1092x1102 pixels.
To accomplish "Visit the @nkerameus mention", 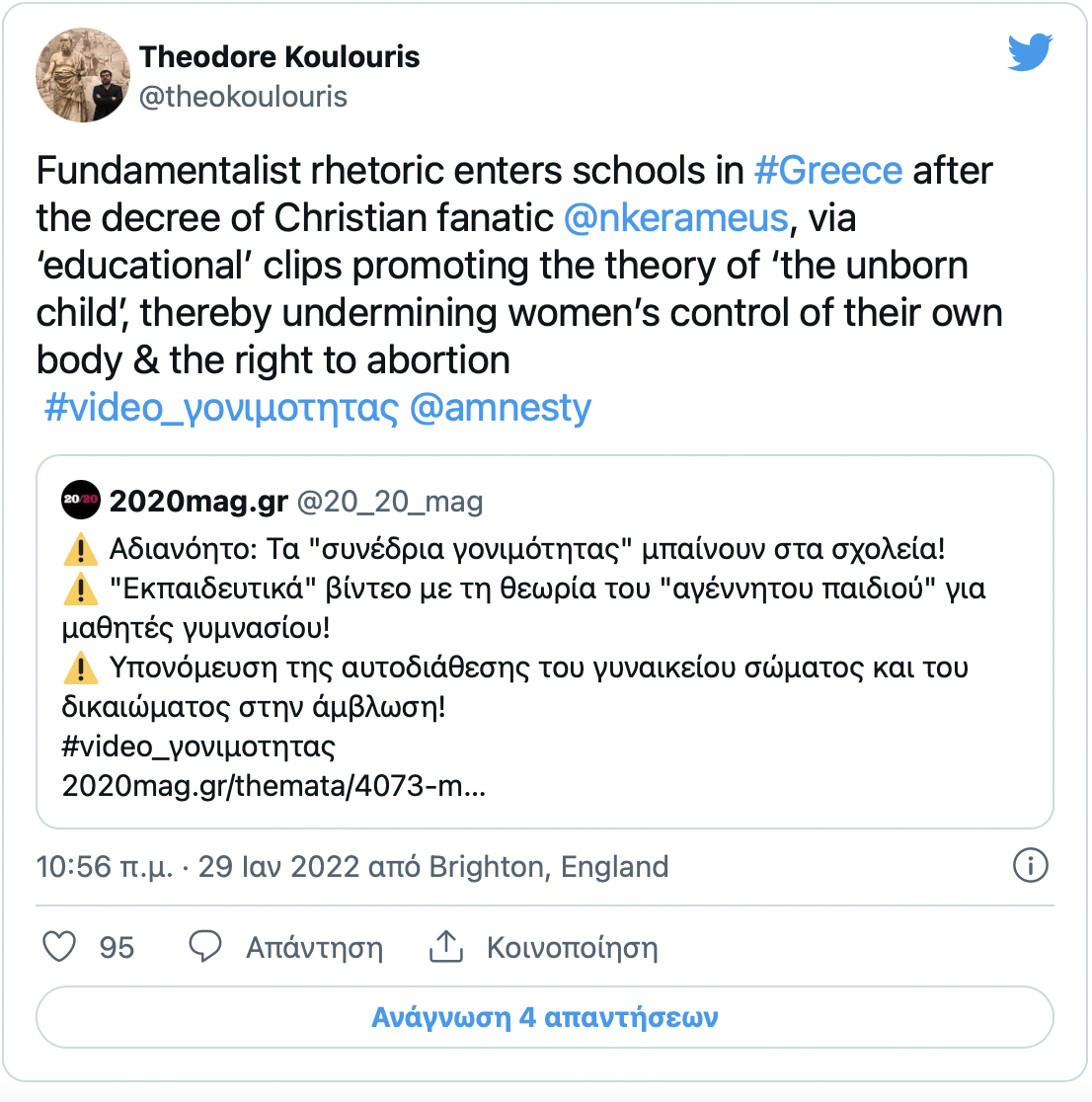I will [x=675, y=218].
